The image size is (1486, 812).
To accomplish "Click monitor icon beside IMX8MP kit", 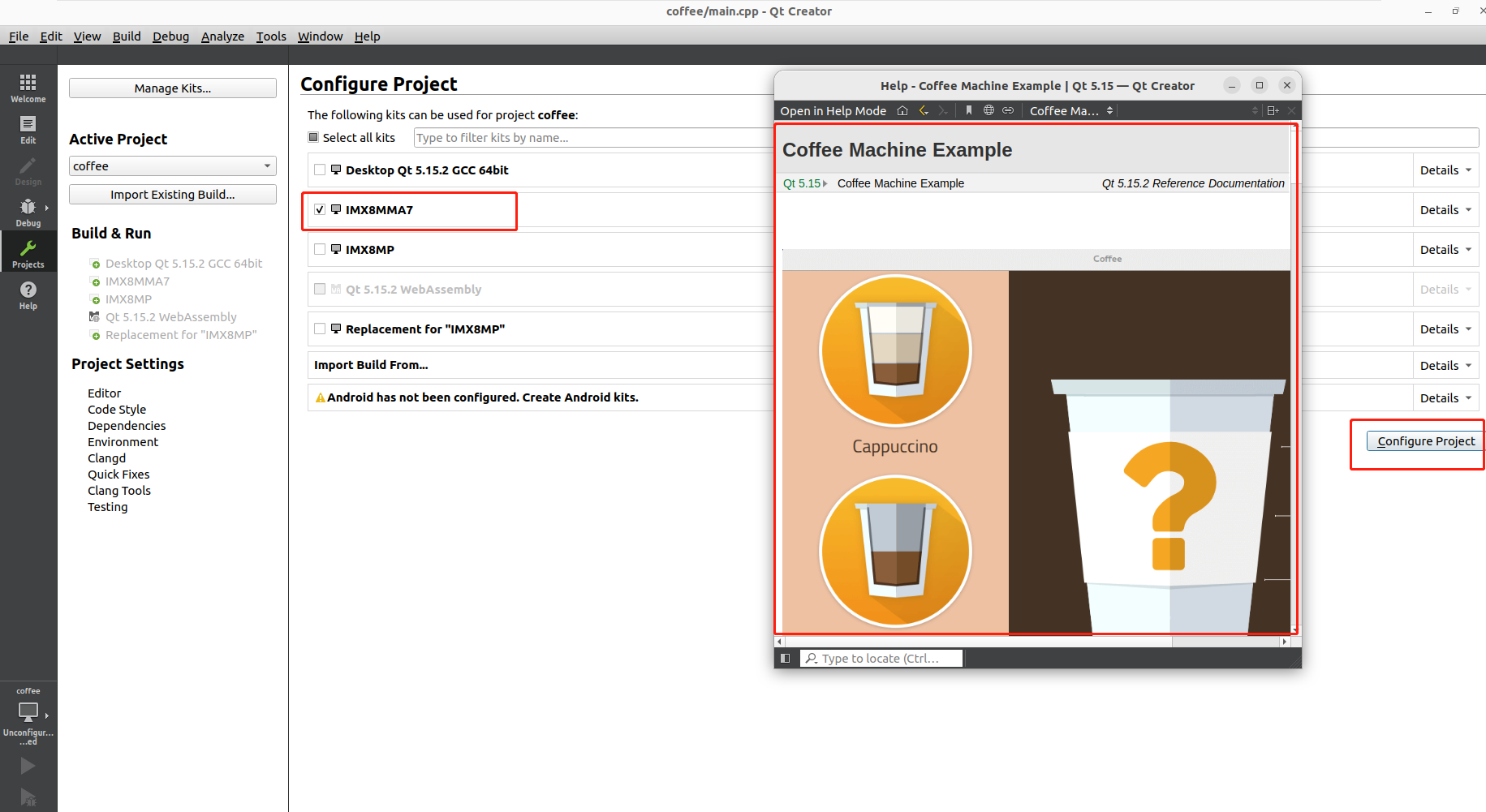I will pyautogui.click(x=336, y=249).
